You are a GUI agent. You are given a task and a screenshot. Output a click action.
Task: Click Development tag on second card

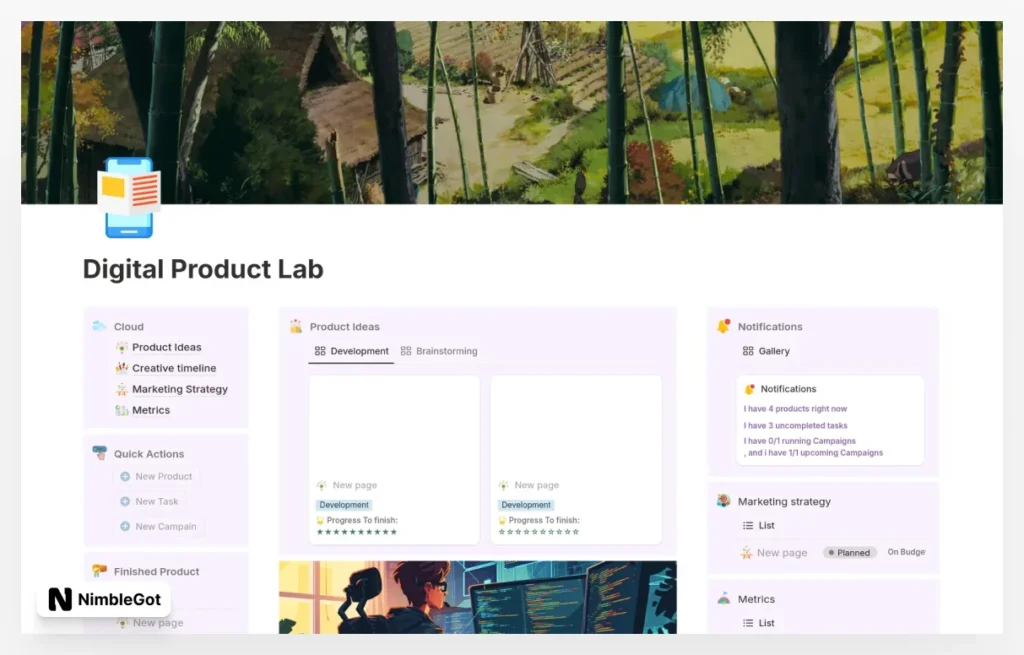526,505
